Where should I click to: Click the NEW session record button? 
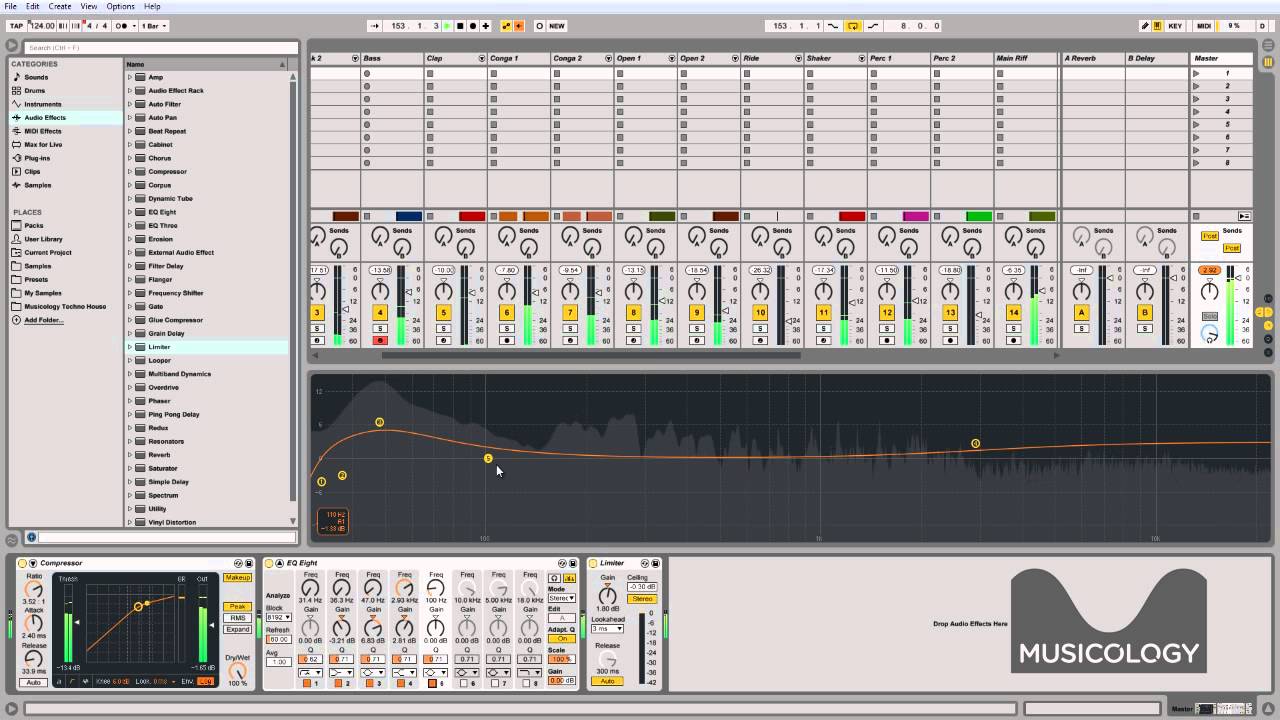point(557,26)
